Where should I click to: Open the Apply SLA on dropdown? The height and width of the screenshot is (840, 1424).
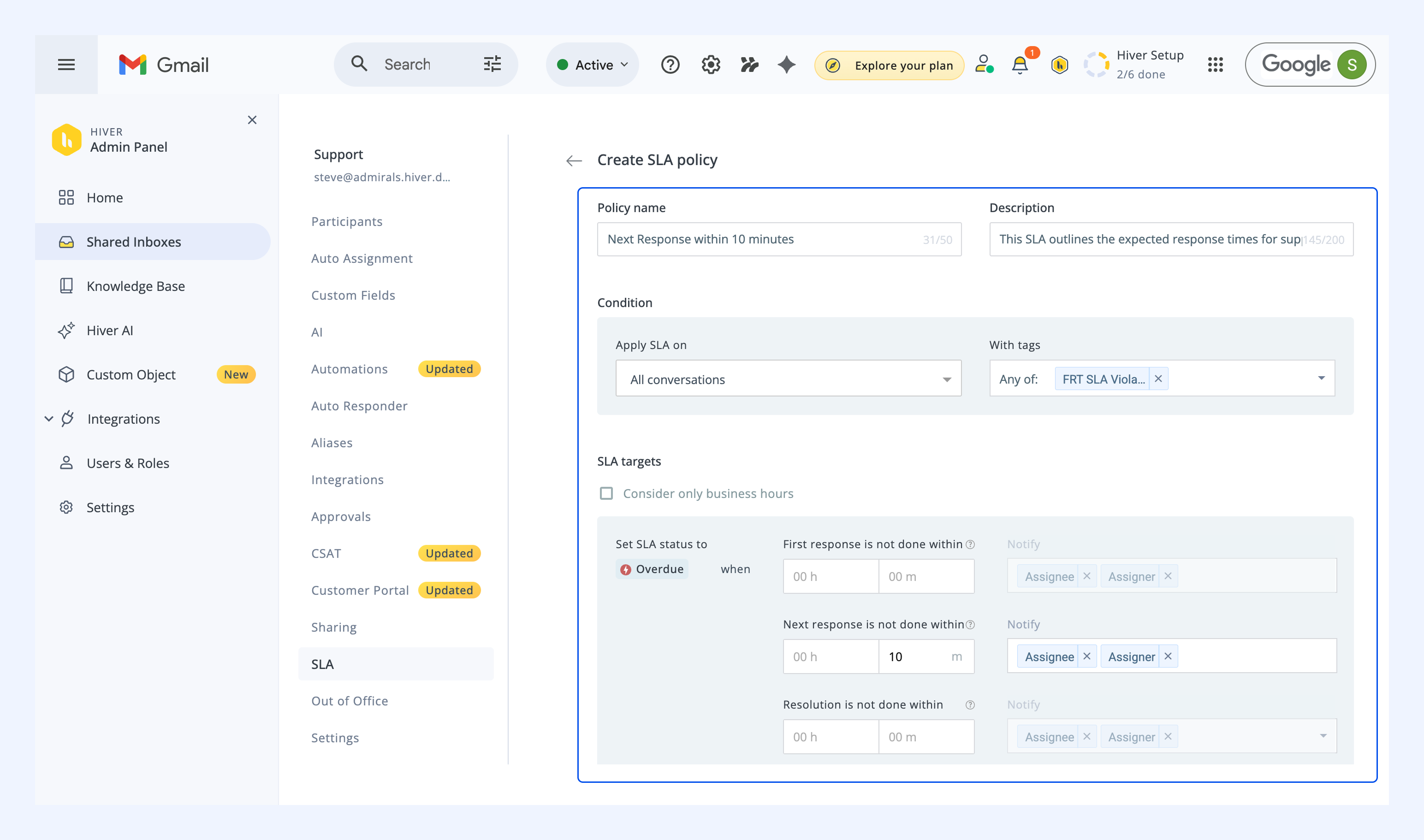point(788,379)
